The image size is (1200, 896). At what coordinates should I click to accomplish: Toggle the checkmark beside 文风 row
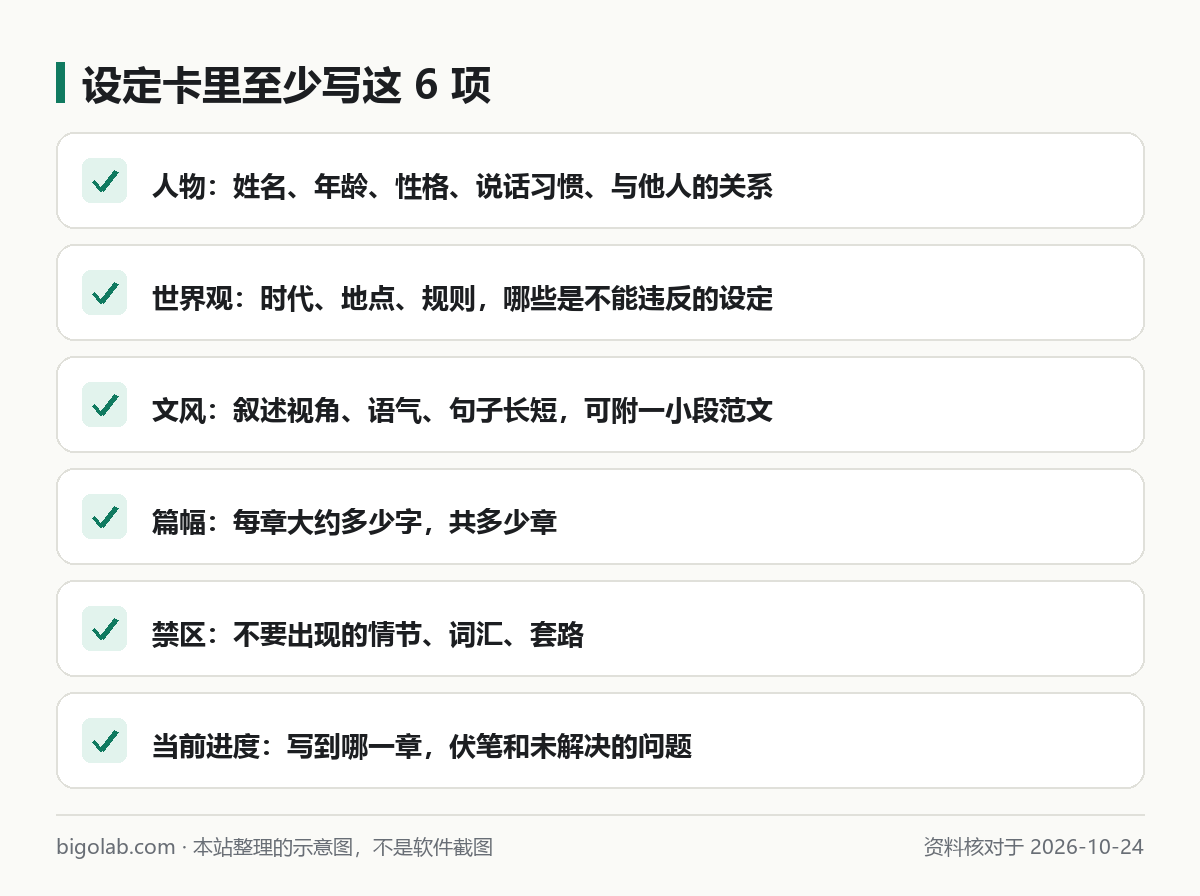point(104,405)
